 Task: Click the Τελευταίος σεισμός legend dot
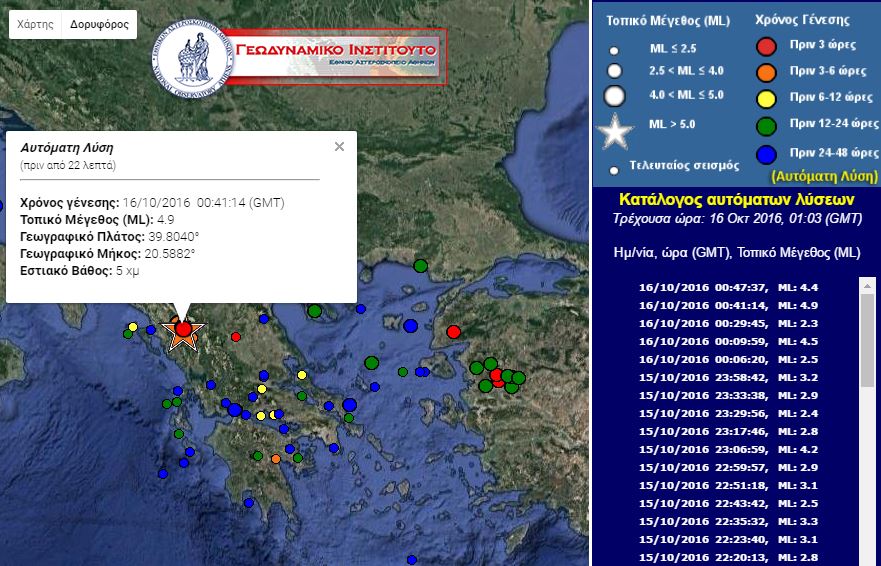tap(614, 169)
